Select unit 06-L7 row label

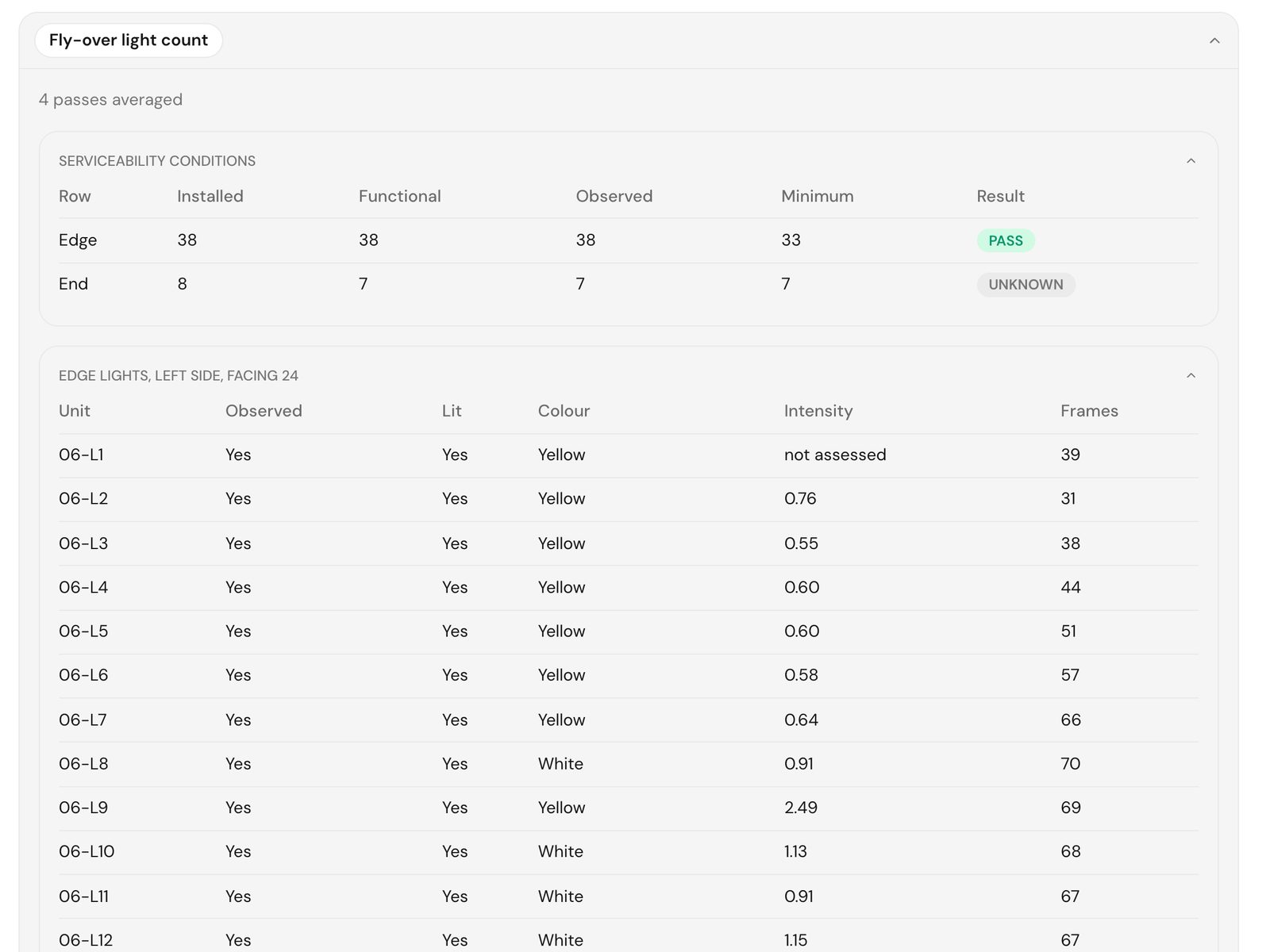tap(83, 720)
